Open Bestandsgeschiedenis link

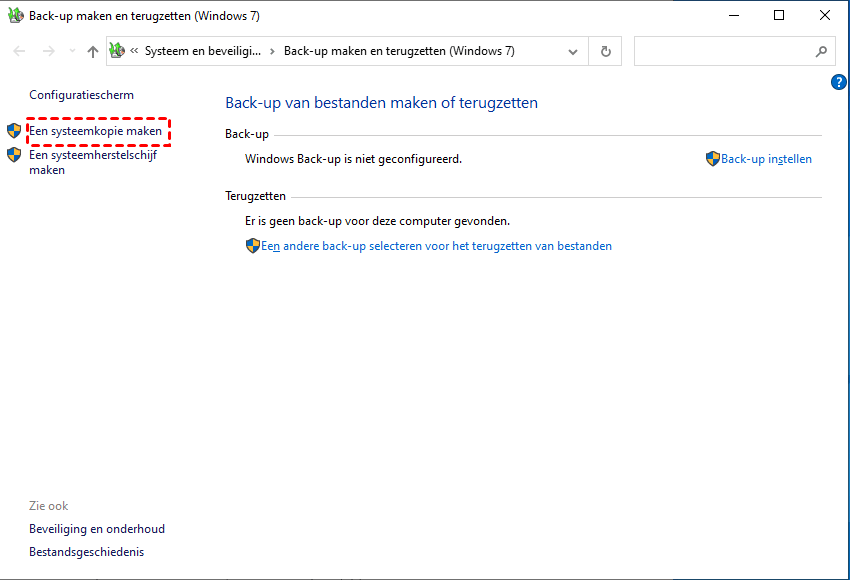click(x=87, y=552)
